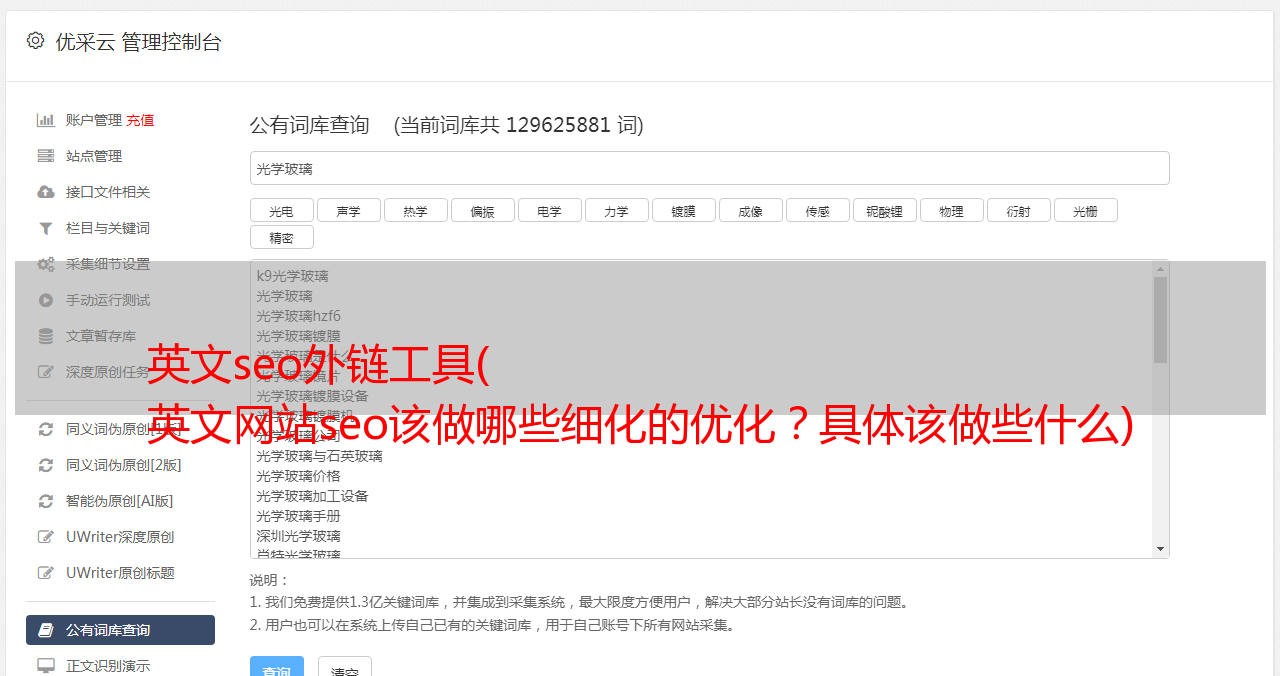Click the UWriter深度原创 edit icon
The image size is (1280, 676).
point(46,537)
